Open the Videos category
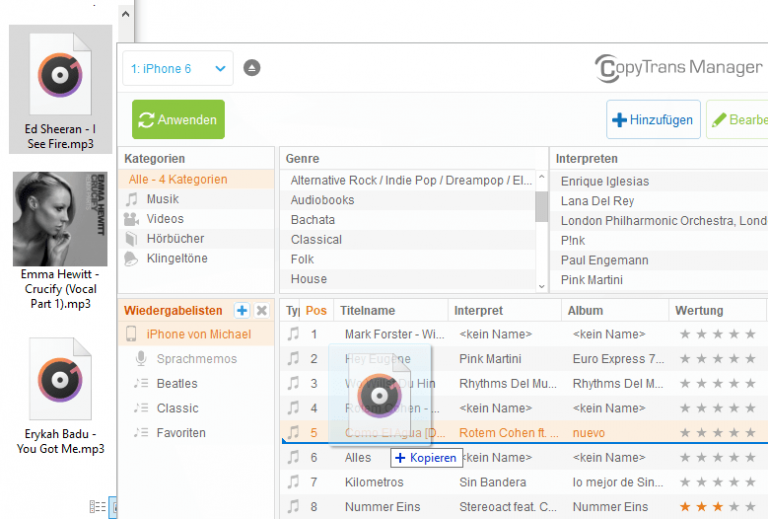The image size is (768, 519). pos(164,219)
